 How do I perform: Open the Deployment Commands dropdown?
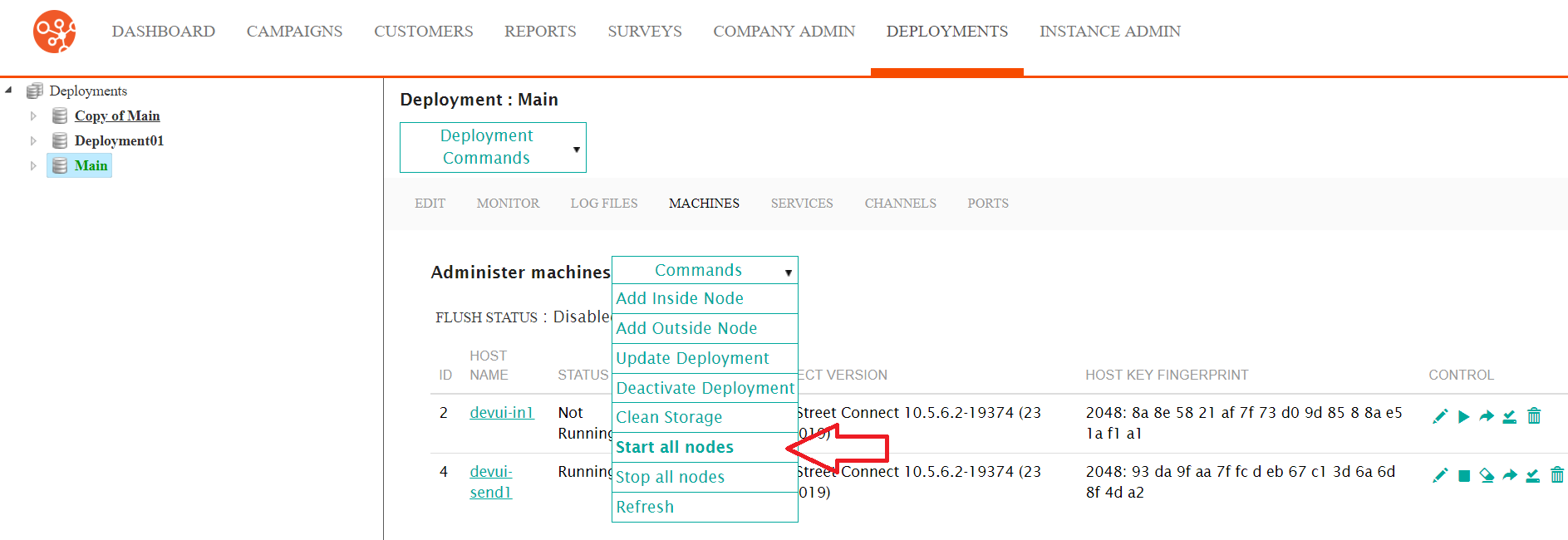tap(493, 147)
